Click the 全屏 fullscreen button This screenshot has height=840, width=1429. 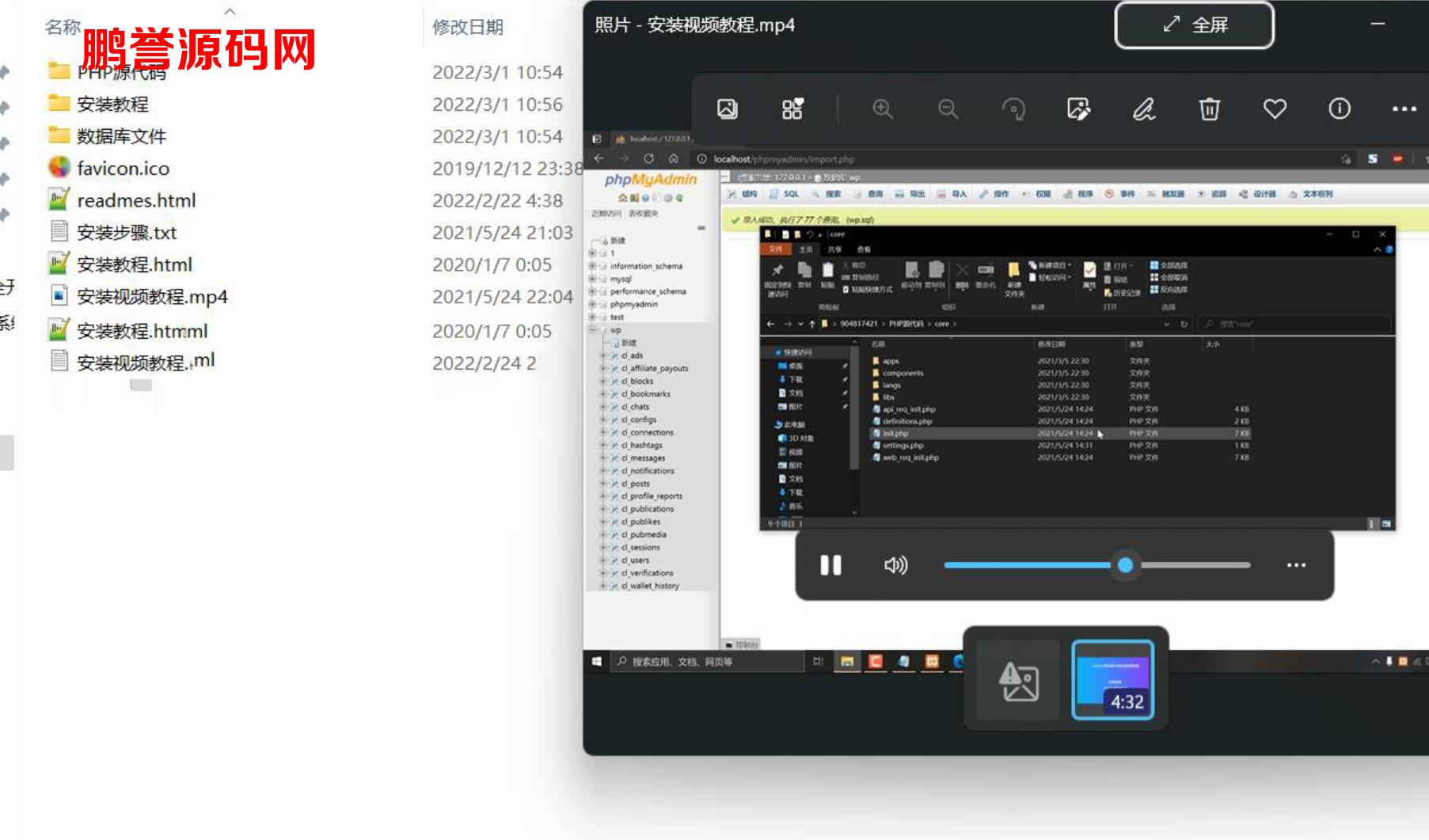click(1194, 25)
